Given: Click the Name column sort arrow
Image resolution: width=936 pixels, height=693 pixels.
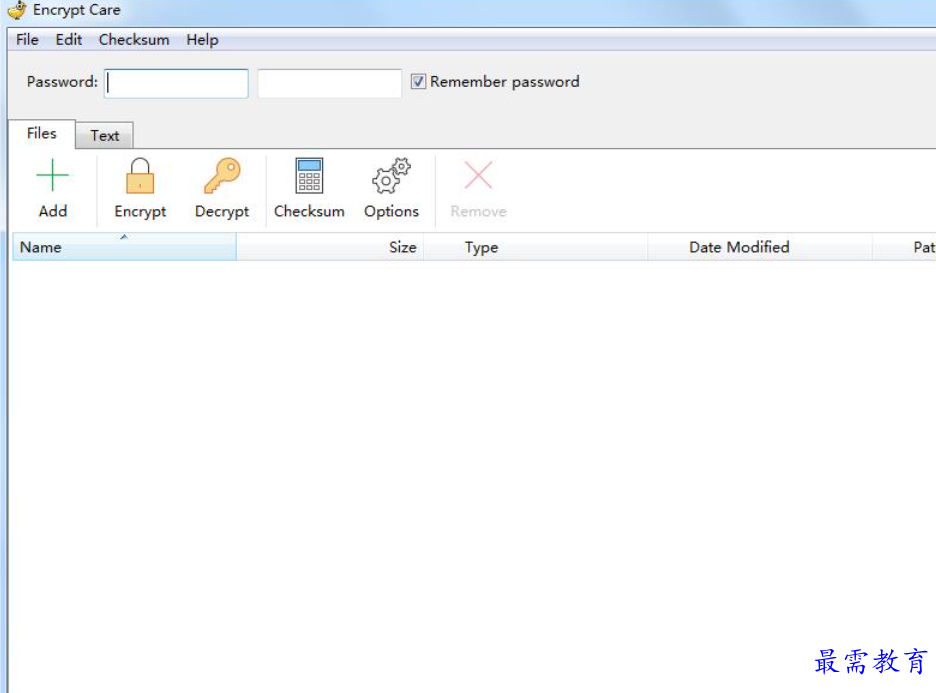Looking at the screenshot, I should tap(124, 237).
